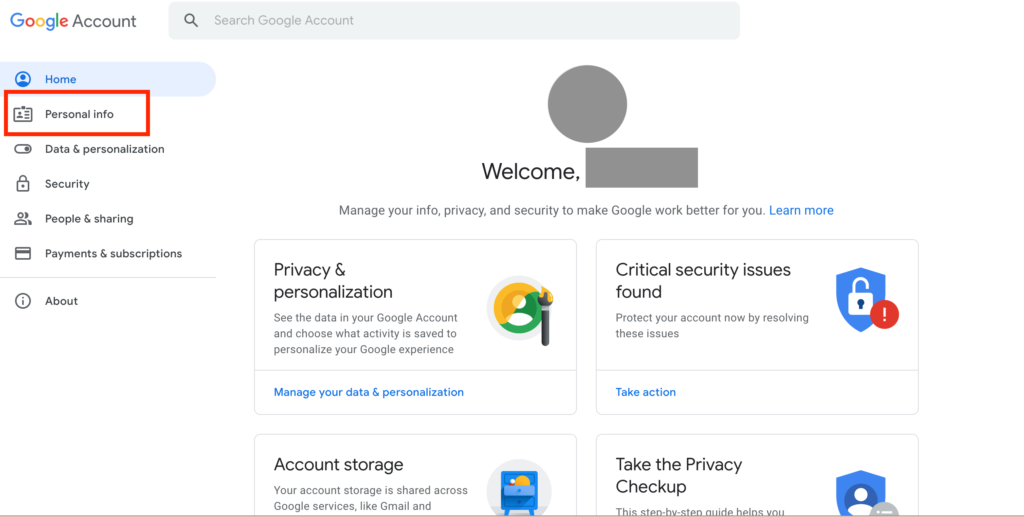The width and height of the screenshot is (1024, 517).
Task: Go to Data & personalization section
Action: 104,149
